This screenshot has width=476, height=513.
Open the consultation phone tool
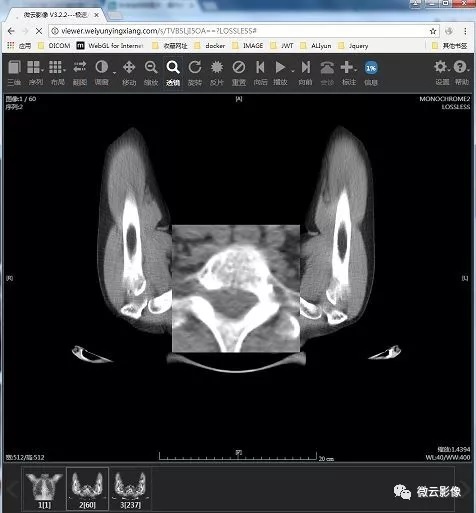tap(327, 73)
